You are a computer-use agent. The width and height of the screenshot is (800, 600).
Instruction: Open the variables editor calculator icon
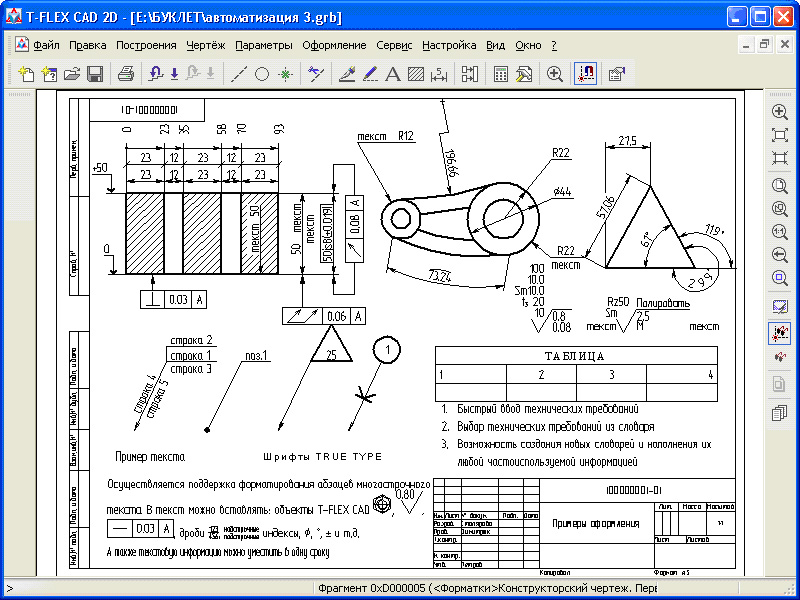point(501,74)
